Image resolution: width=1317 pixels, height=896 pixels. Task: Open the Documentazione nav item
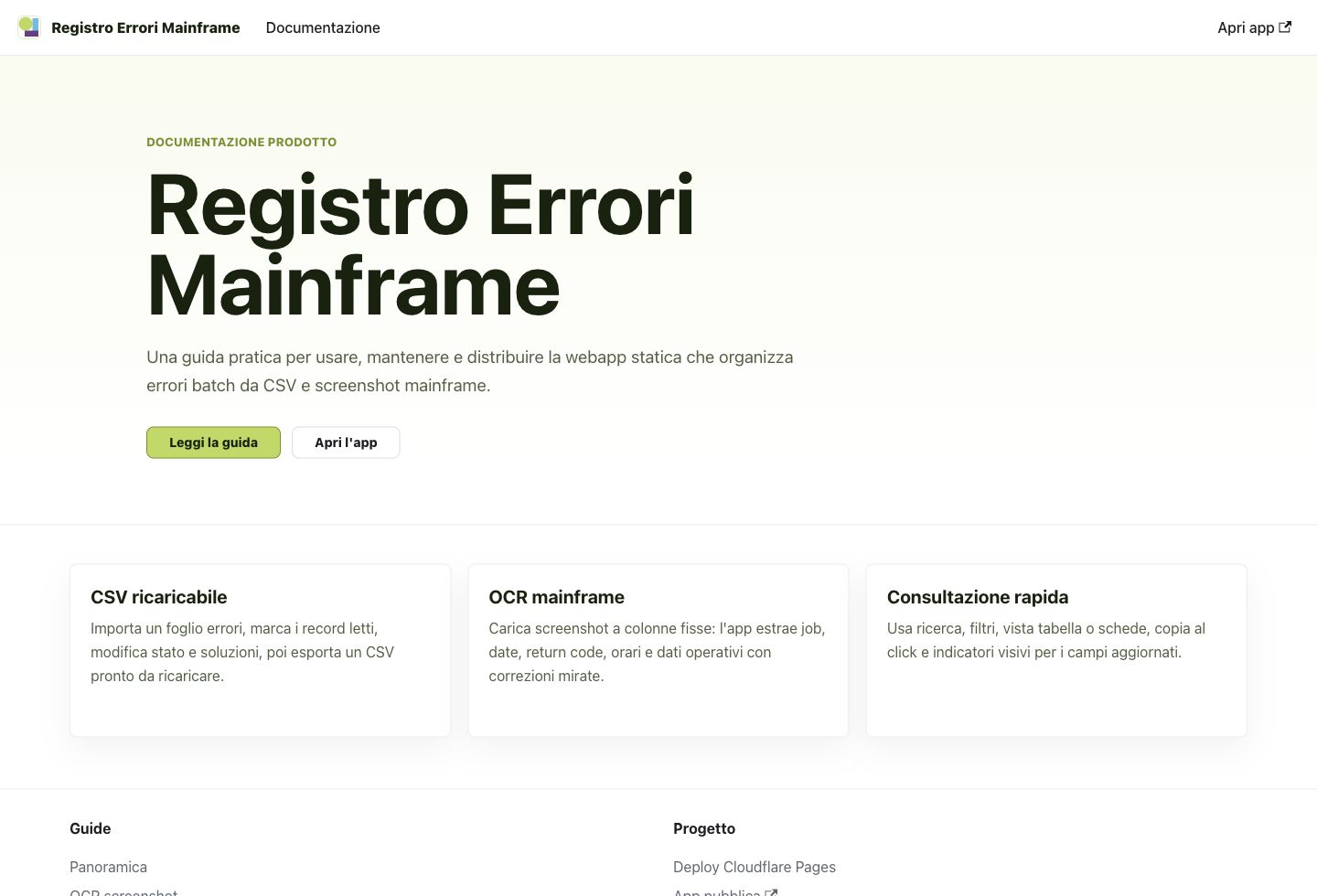click(x=323, y=27)
